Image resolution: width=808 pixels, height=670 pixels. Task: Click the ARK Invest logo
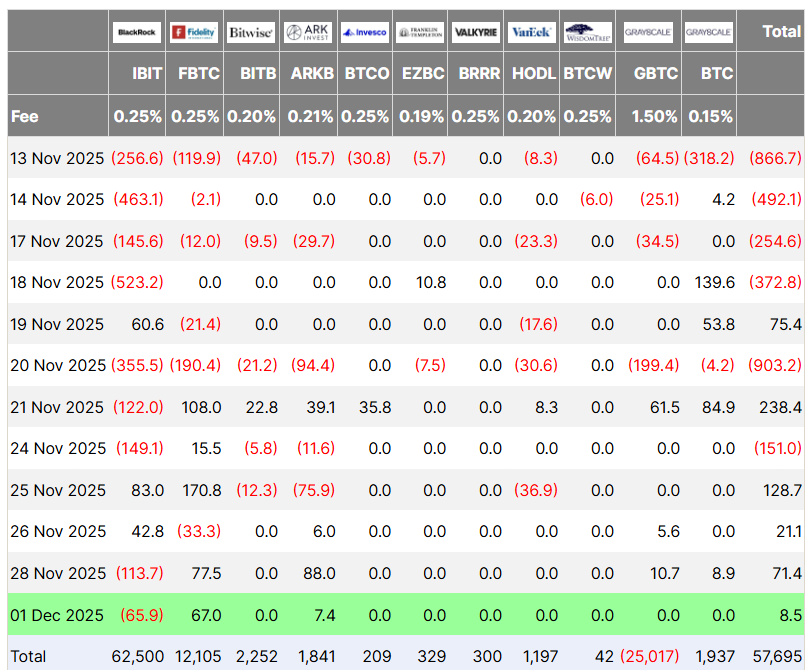pos(307,32)
